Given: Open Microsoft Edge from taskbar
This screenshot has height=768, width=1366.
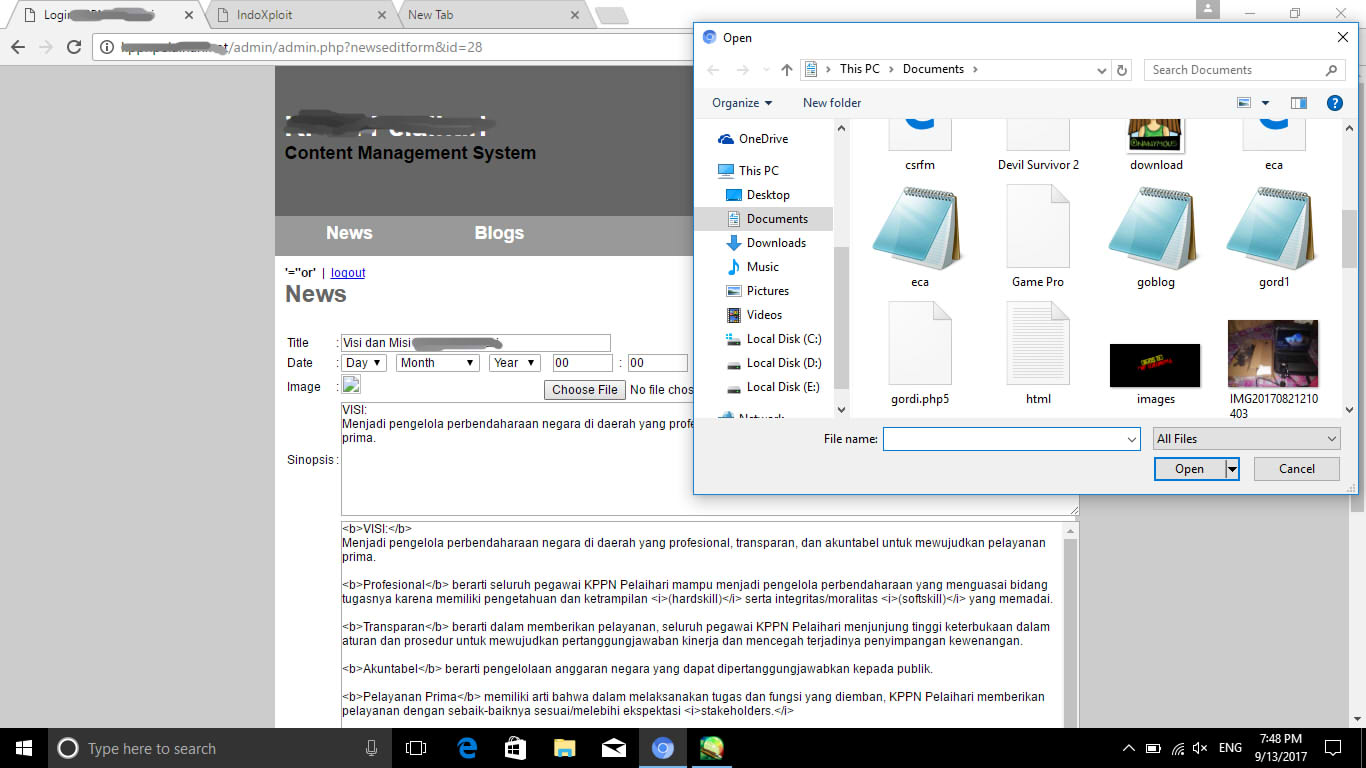Looking at the screenshot, I should click(x=467, y=748).
